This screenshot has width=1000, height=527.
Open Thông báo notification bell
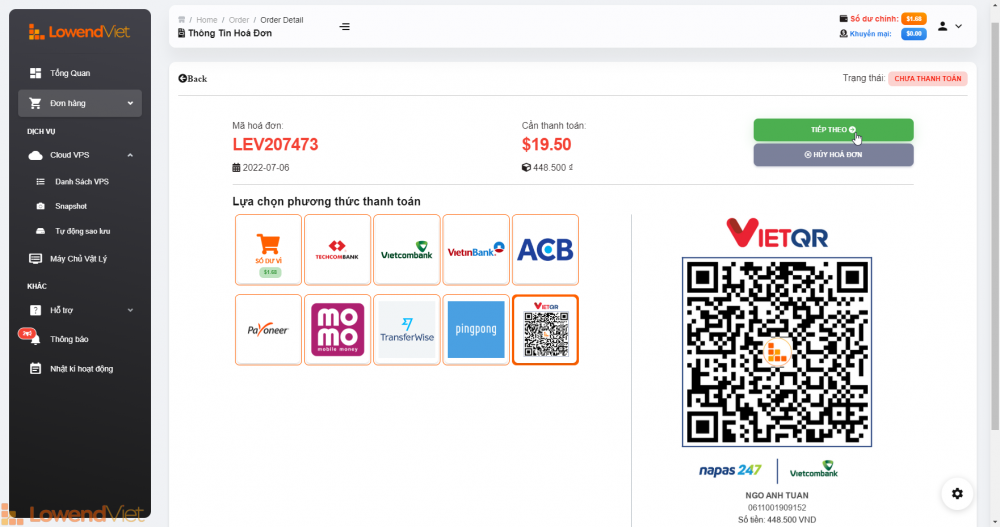(x=35, y=339)
